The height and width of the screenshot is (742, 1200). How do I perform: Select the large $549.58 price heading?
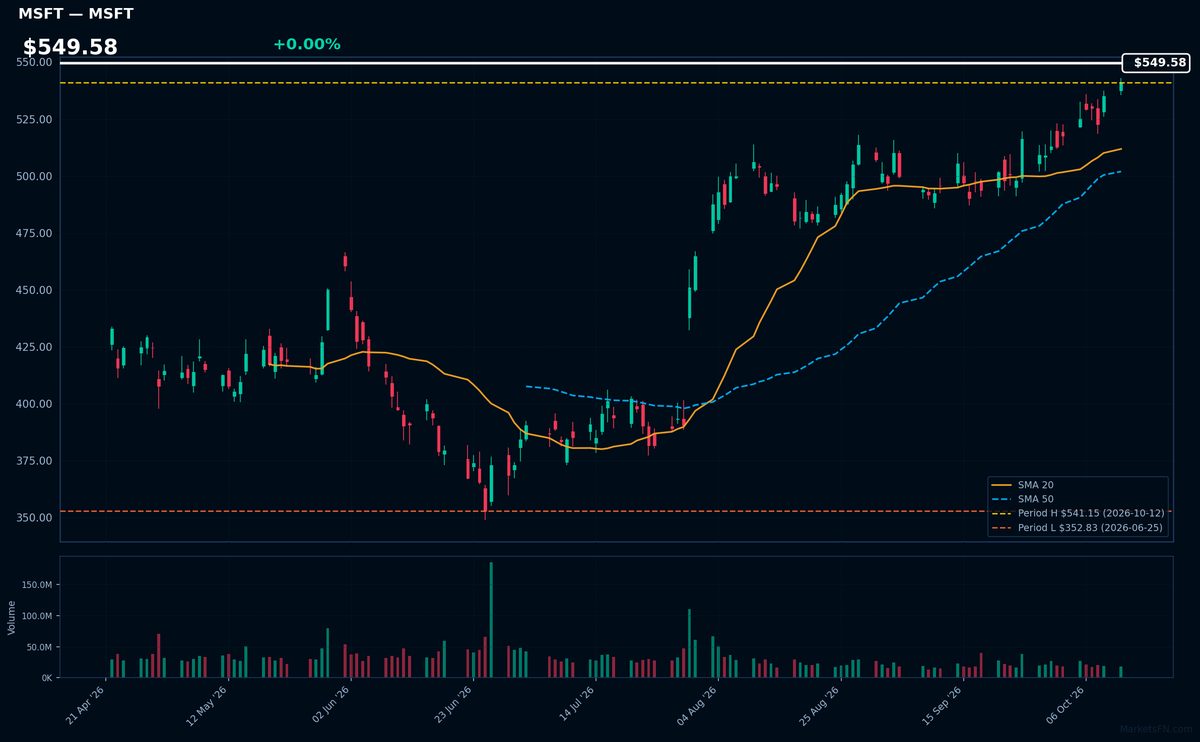70,47
